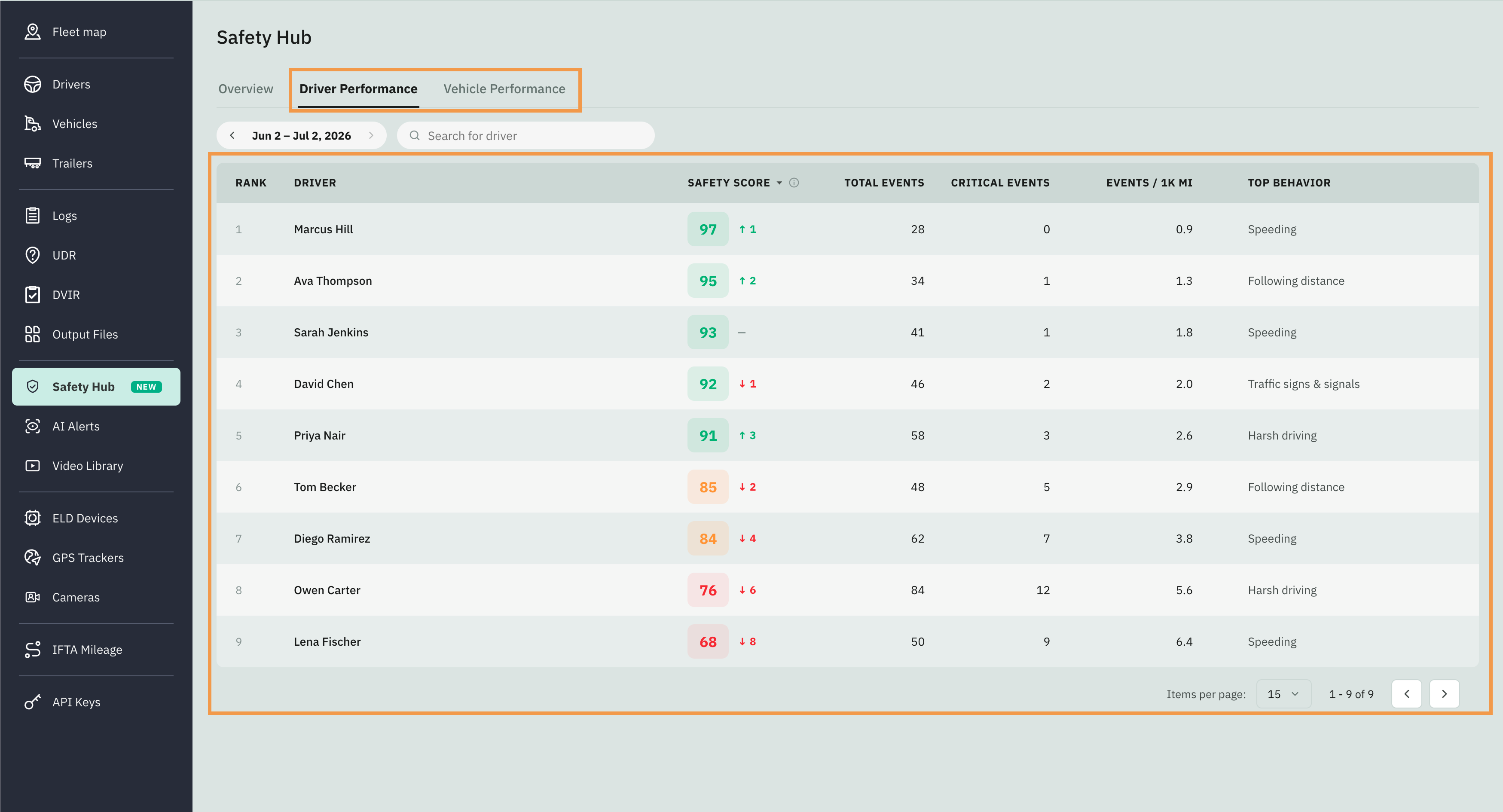Screen dimensions: 1503x812
Task: Open the DVIR checklist icon
Action: click(33, 295)
